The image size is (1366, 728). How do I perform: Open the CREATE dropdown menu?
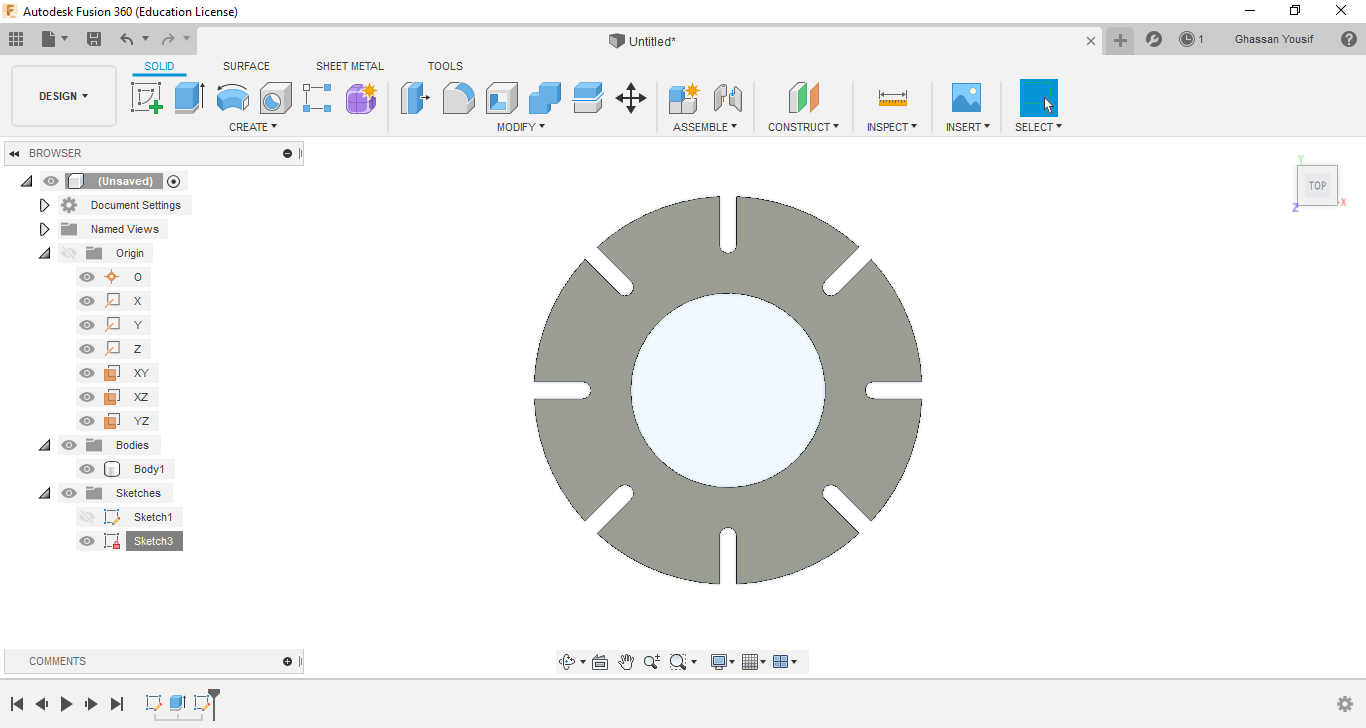click(x=253, y=127)
